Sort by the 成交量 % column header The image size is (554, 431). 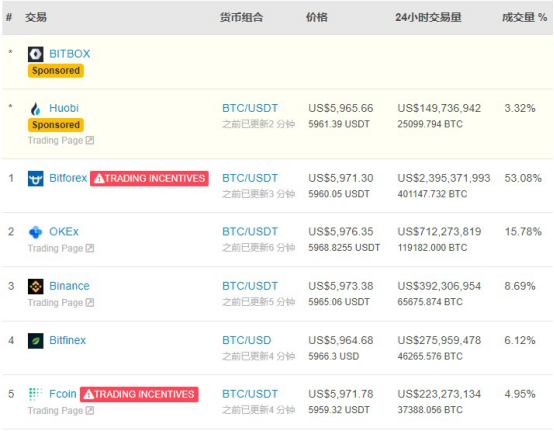(525, 17)
